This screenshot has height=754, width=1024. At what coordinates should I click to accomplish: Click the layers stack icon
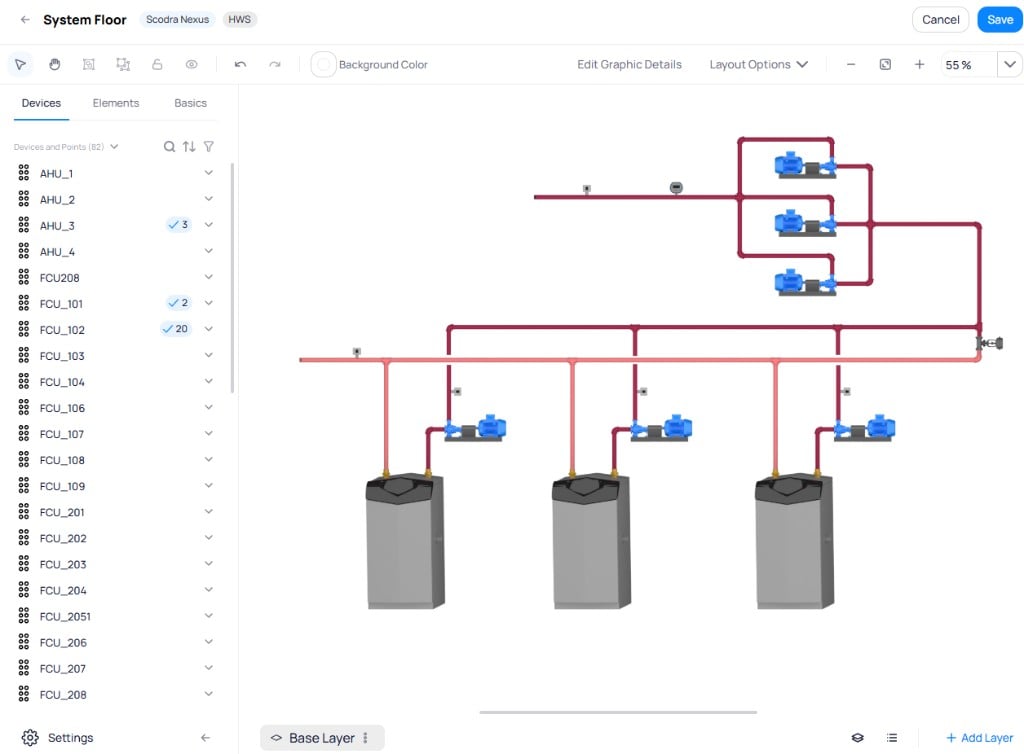(x=857, y=738)
